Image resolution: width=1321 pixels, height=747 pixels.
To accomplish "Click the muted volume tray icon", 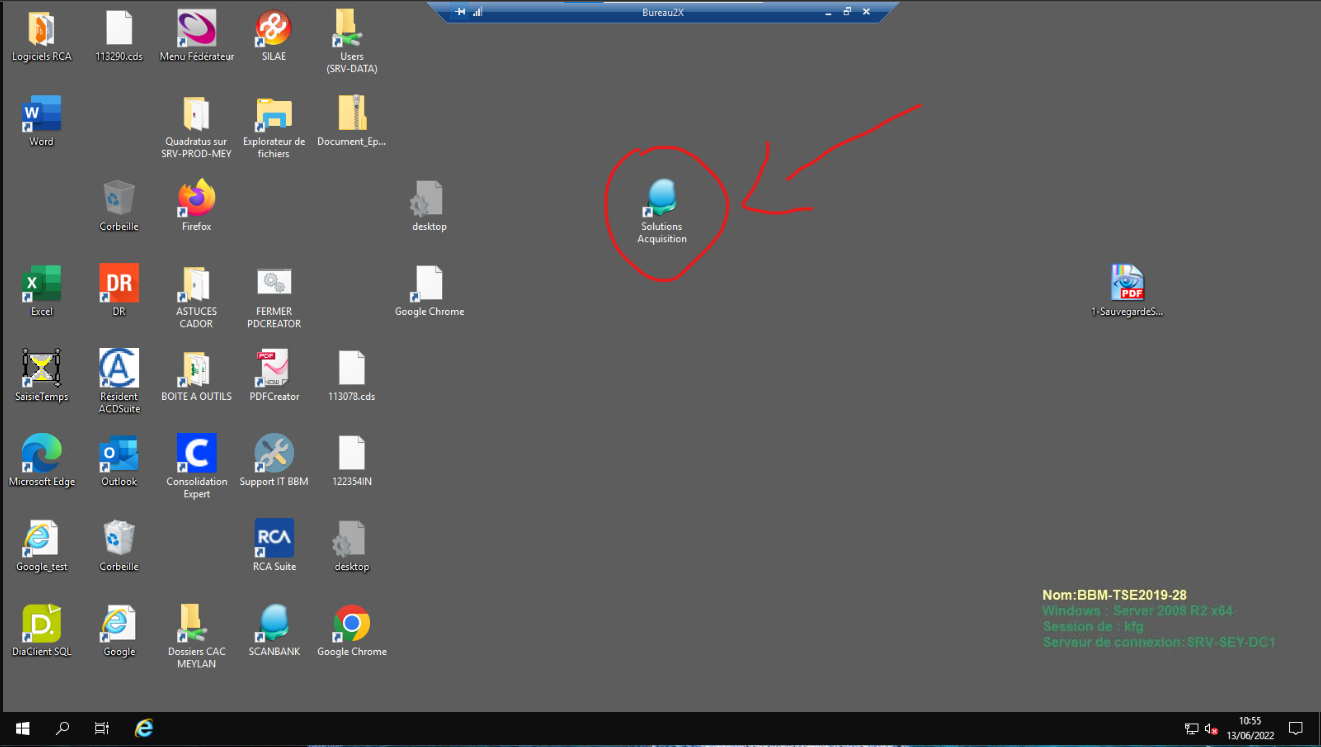I will [x=1211, y=729].
